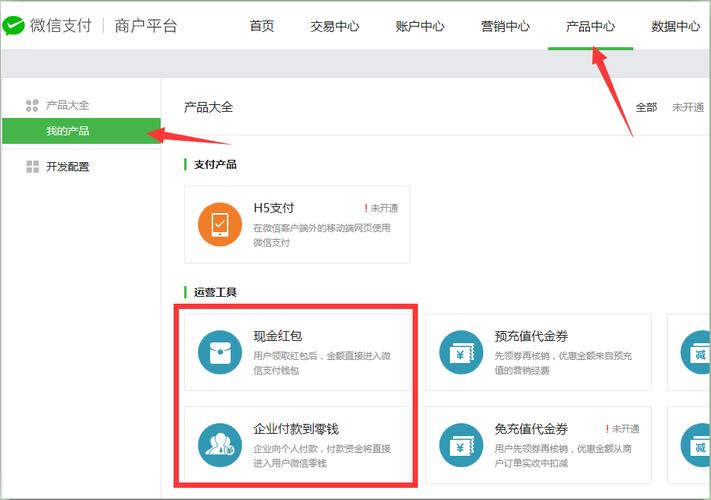The height and width of the screenshot is (500, 711).
Task: Filter products by 全部
Action: click(x=646, y=107)
